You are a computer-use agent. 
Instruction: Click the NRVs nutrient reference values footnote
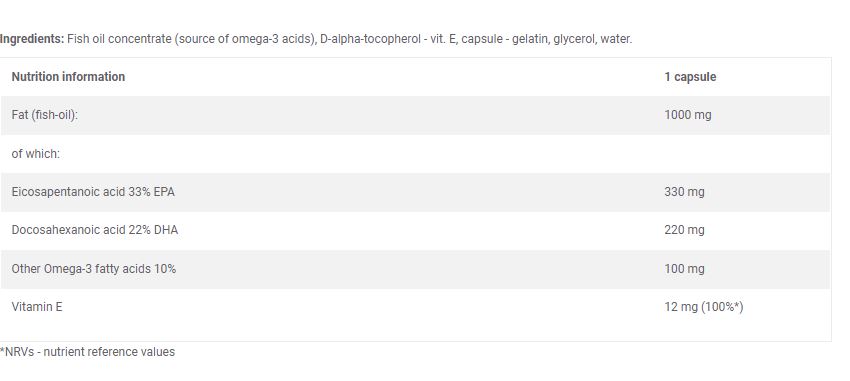click(x=87, y=352)
